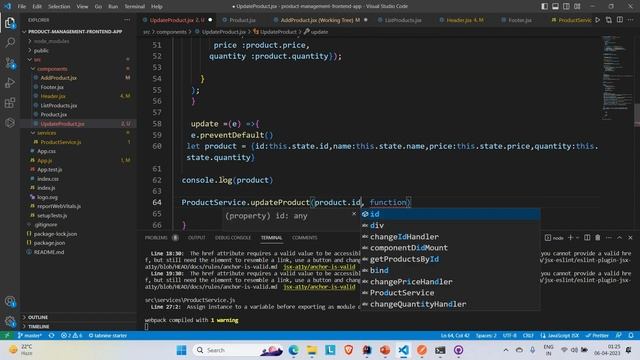The width and height of the screenshot is (640, 360).
Task: Kill terminal with trash icon
Action: 598,238
